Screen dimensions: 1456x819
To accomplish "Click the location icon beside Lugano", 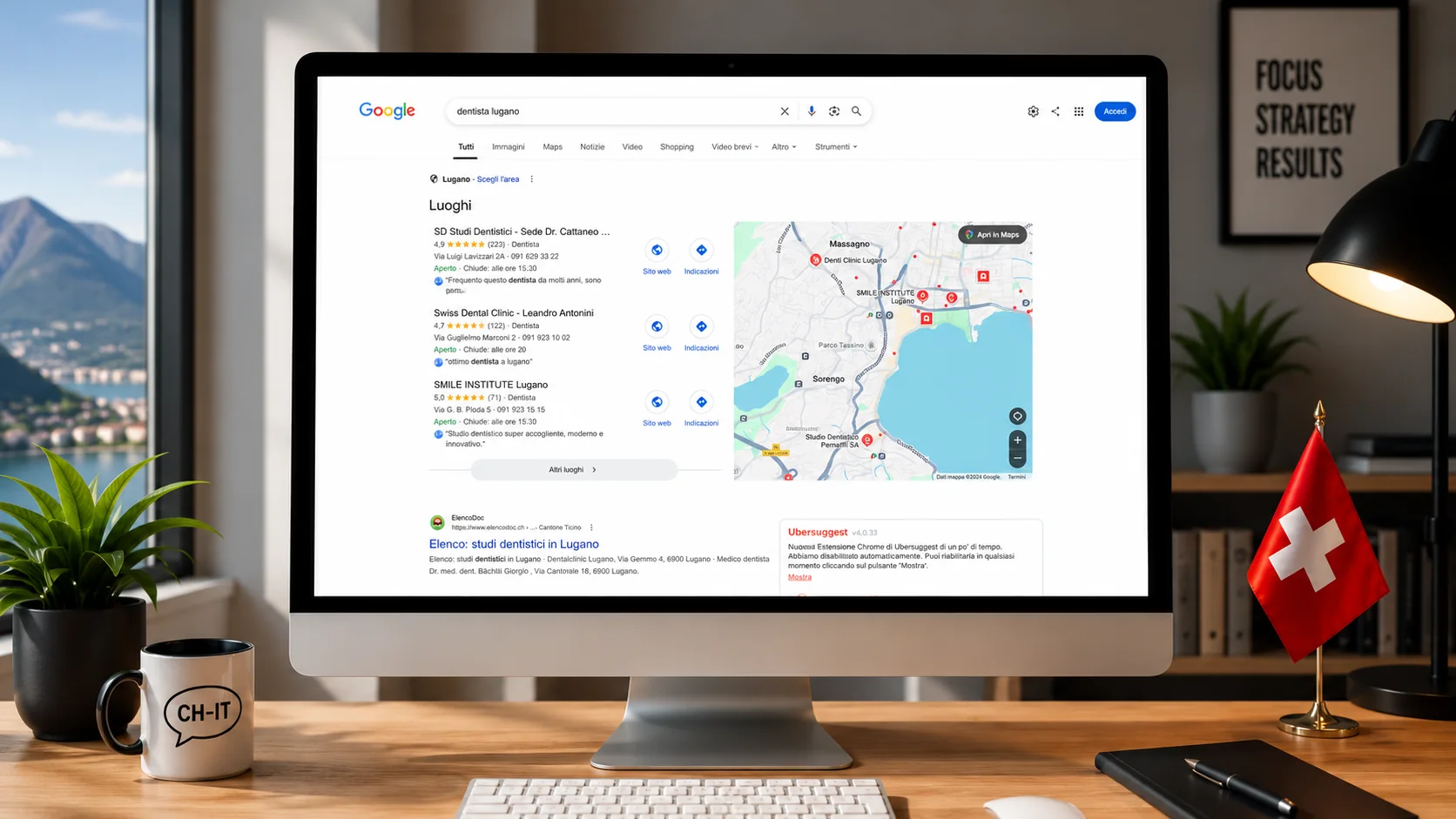I will pos(434,179).
